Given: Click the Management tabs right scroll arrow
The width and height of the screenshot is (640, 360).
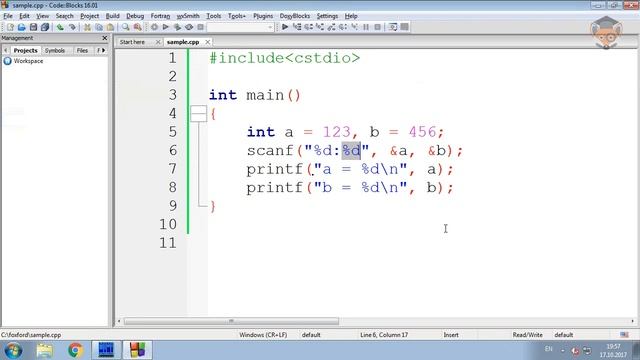Looking at the screenshot, I should pos(104,51).
